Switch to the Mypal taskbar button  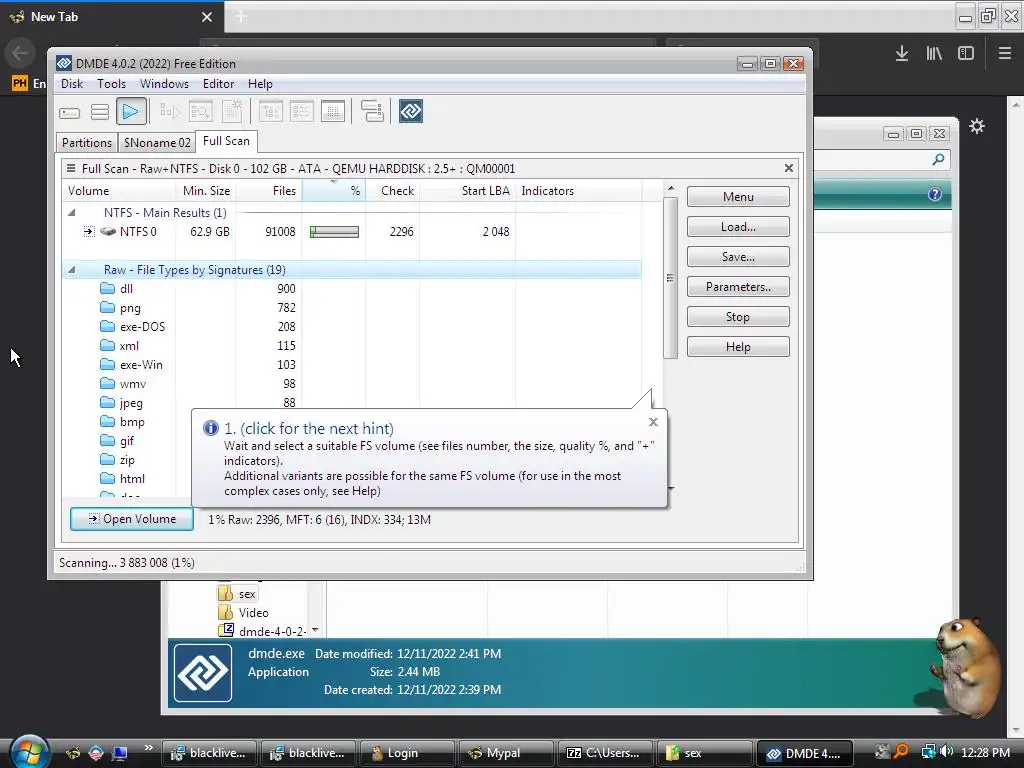coord(506,753)
